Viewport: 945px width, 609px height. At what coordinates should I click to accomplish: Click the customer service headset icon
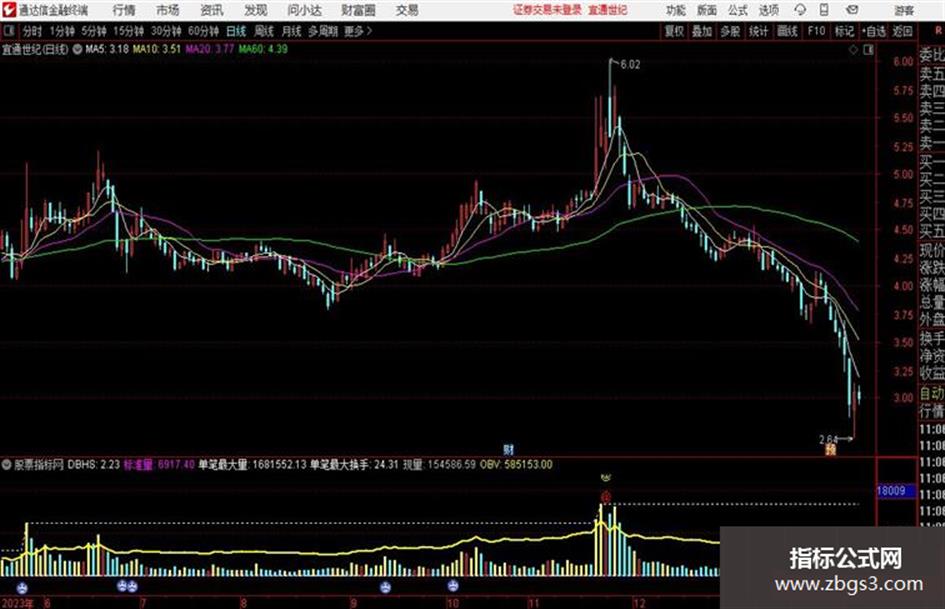pyautogui.click(x=800, y=10)
